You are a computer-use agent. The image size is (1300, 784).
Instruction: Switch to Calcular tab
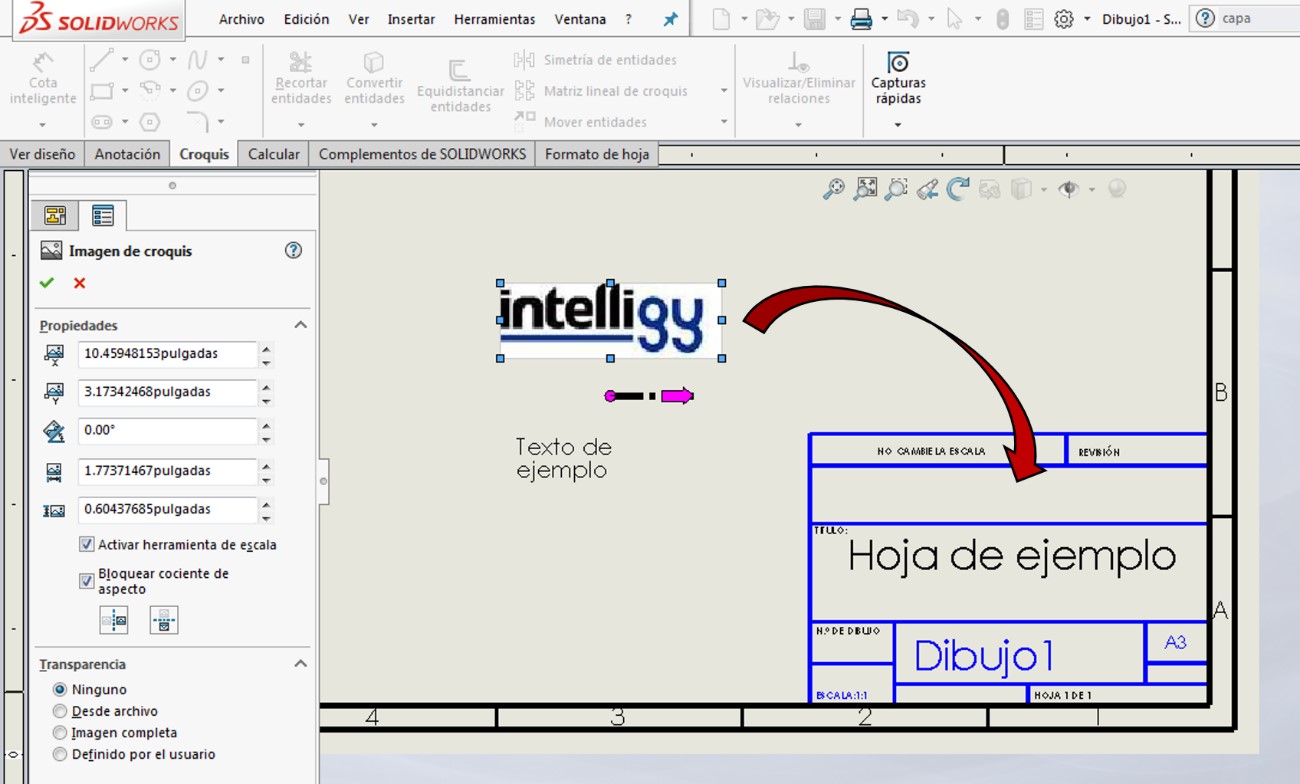pos(273,154)
